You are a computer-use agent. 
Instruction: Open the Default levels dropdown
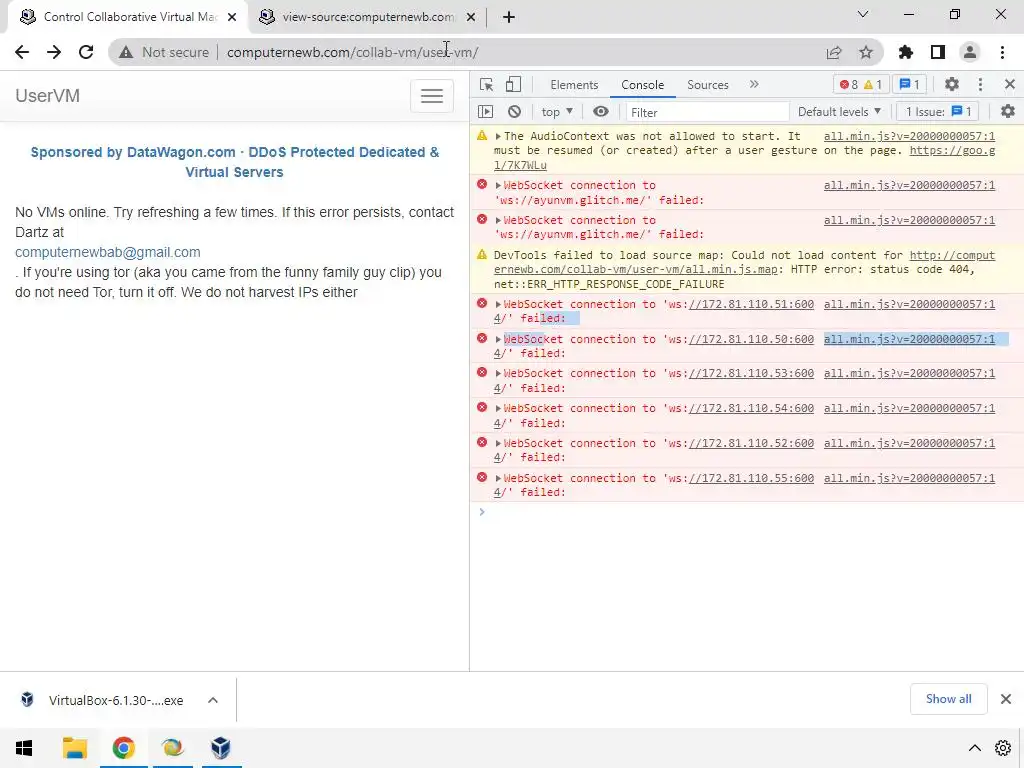pyautogui.click(x=839, y=112)
